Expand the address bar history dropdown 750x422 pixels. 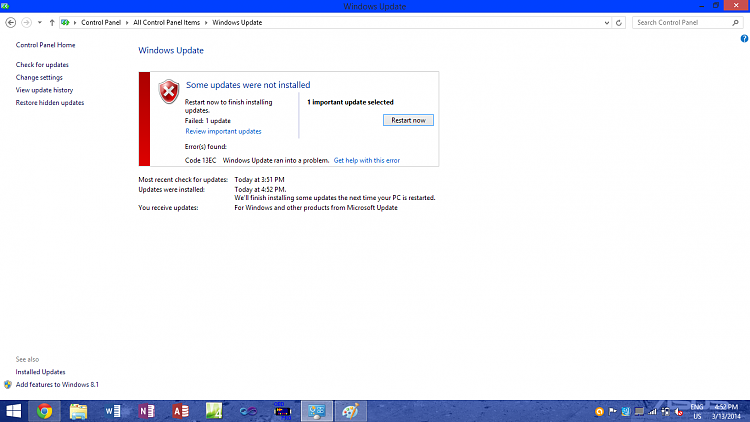click(607, 22)
